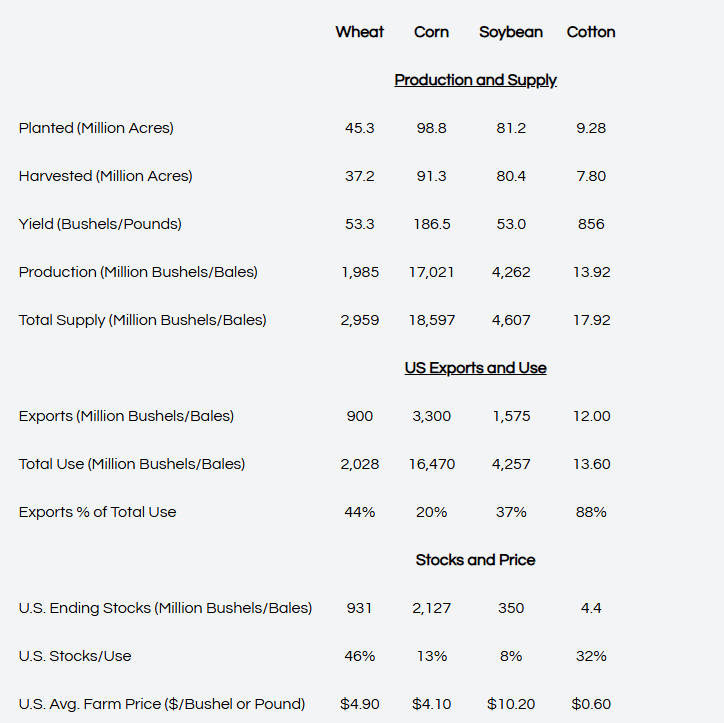Screen dimensions: 724x723
Task: Click the Wheat column header
Action: (359, 32)
